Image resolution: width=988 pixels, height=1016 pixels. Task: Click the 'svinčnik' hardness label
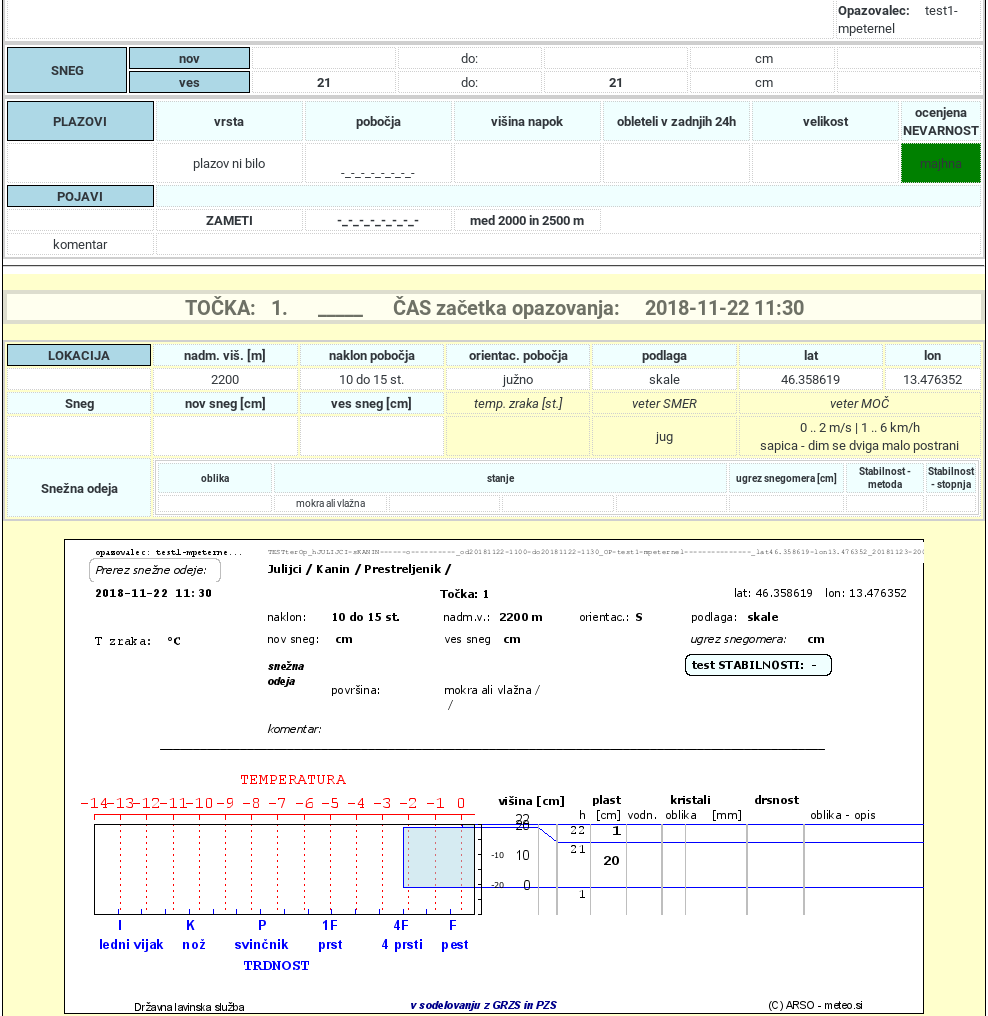tap(261, 945)
